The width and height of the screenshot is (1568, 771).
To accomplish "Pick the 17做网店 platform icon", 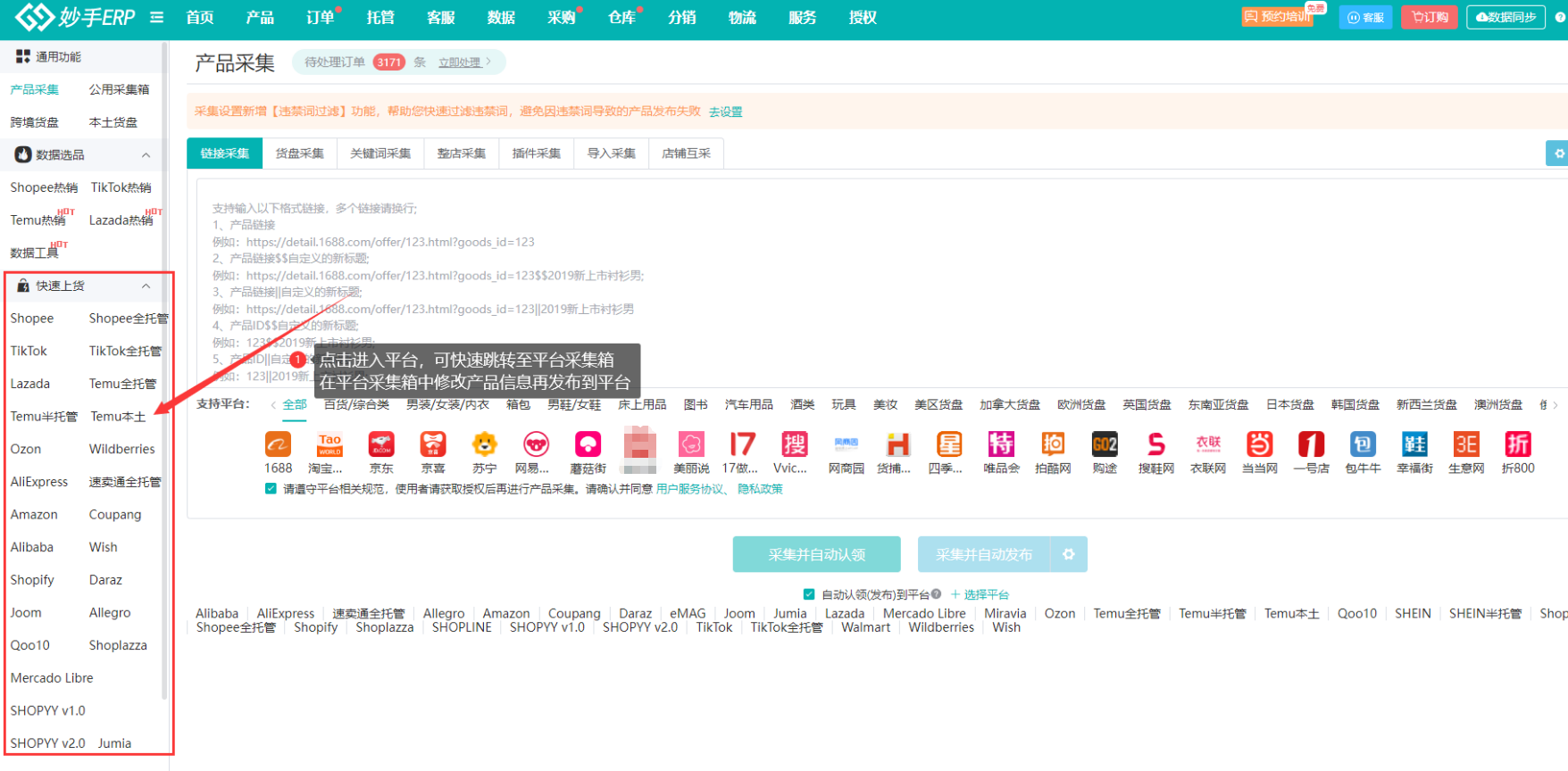I will [742, 444].
